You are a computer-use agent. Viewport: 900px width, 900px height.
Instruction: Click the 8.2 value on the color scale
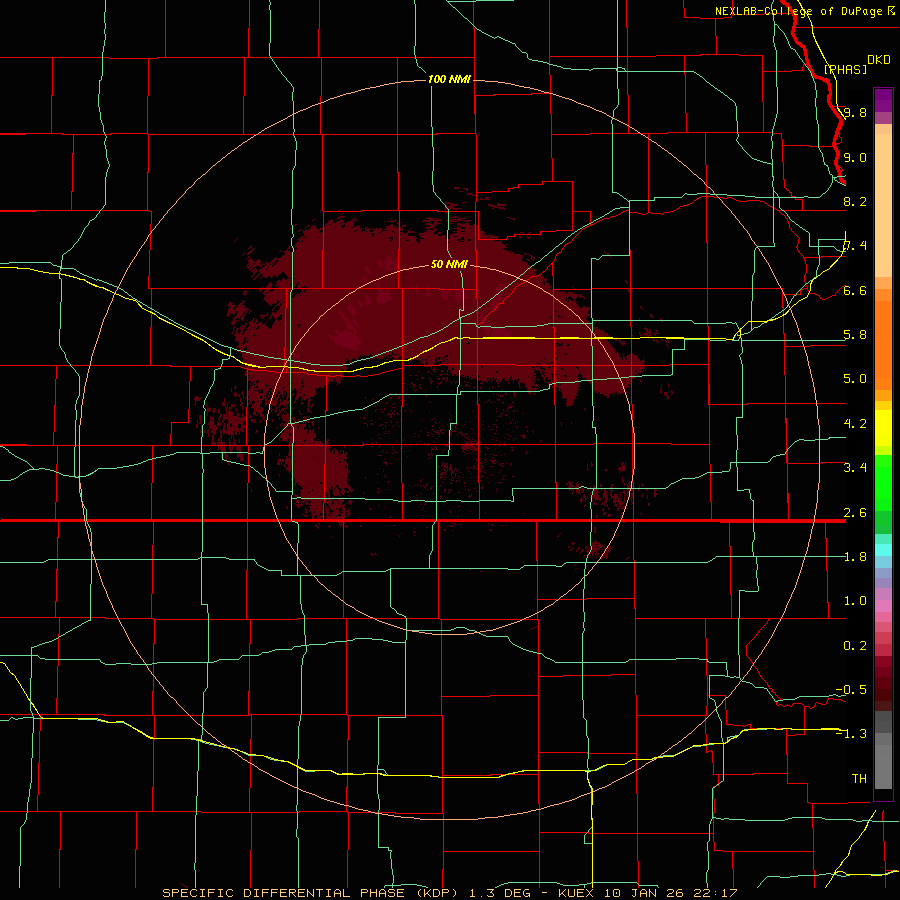pyautogui.click(x=855, y=201)
